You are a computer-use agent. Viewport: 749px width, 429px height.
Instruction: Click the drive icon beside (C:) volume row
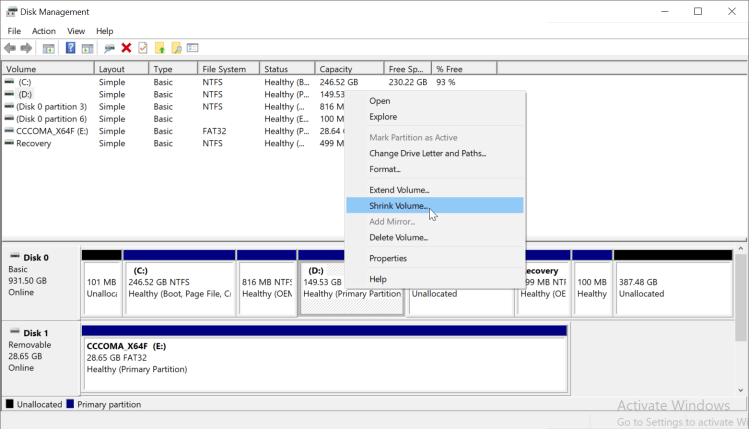(9, 82)
